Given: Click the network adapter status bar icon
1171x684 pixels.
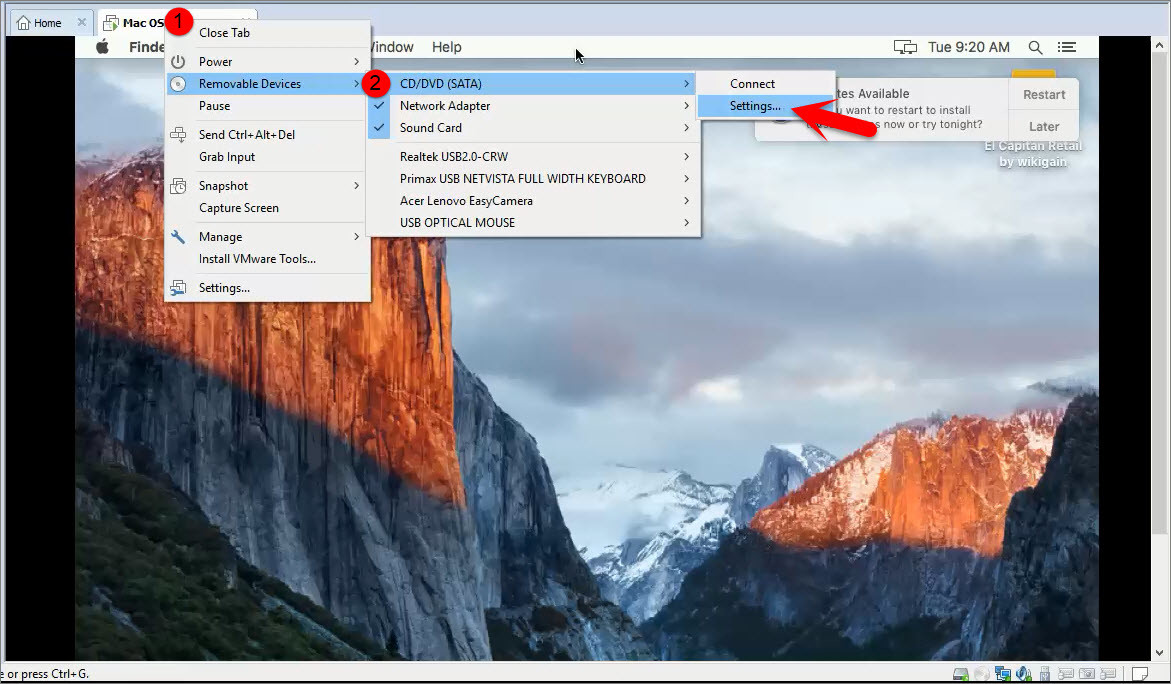Looking at the screenshot, I should [1003, 674].
